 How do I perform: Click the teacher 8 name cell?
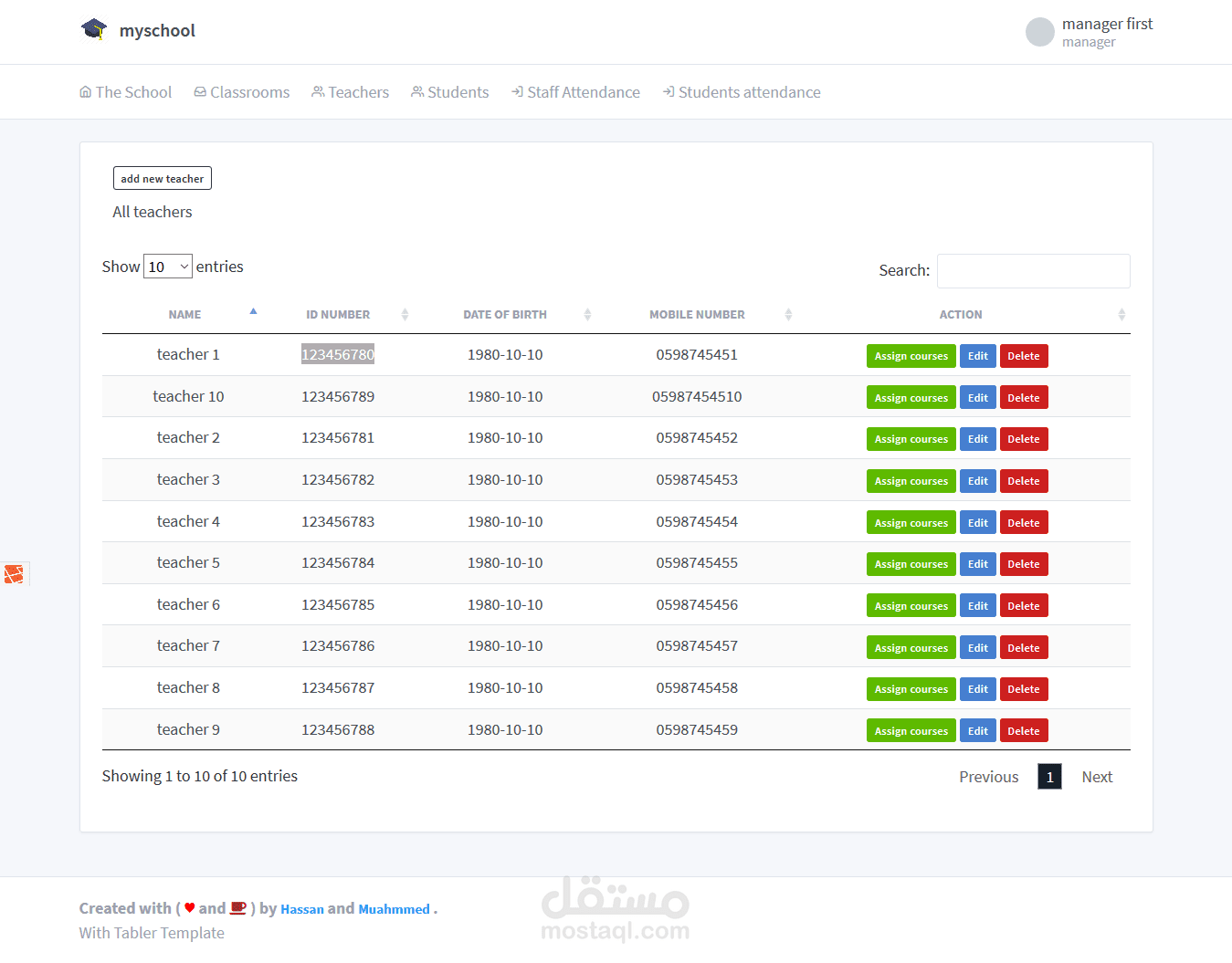pos(188,687)
